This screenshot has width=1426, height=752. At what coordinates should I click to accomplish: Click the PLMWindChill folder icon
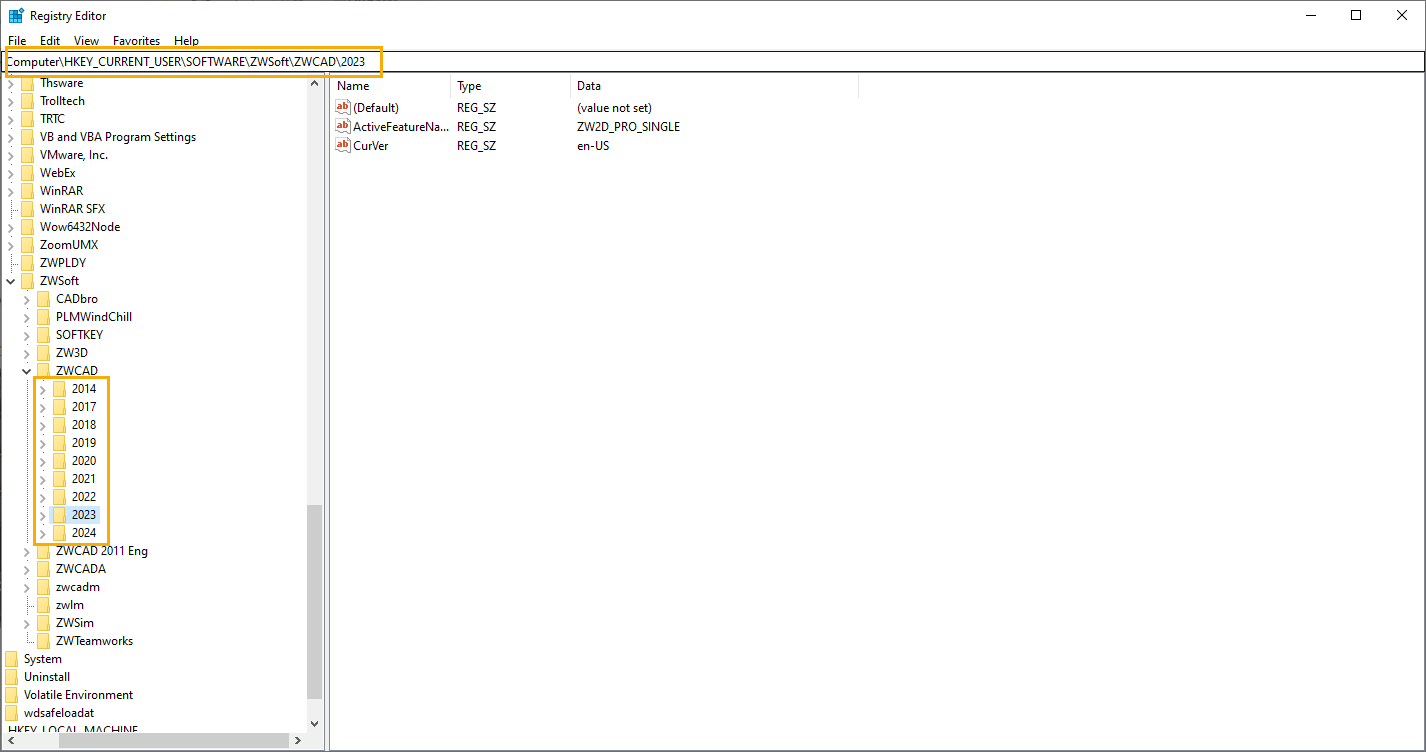click(44, 317)
